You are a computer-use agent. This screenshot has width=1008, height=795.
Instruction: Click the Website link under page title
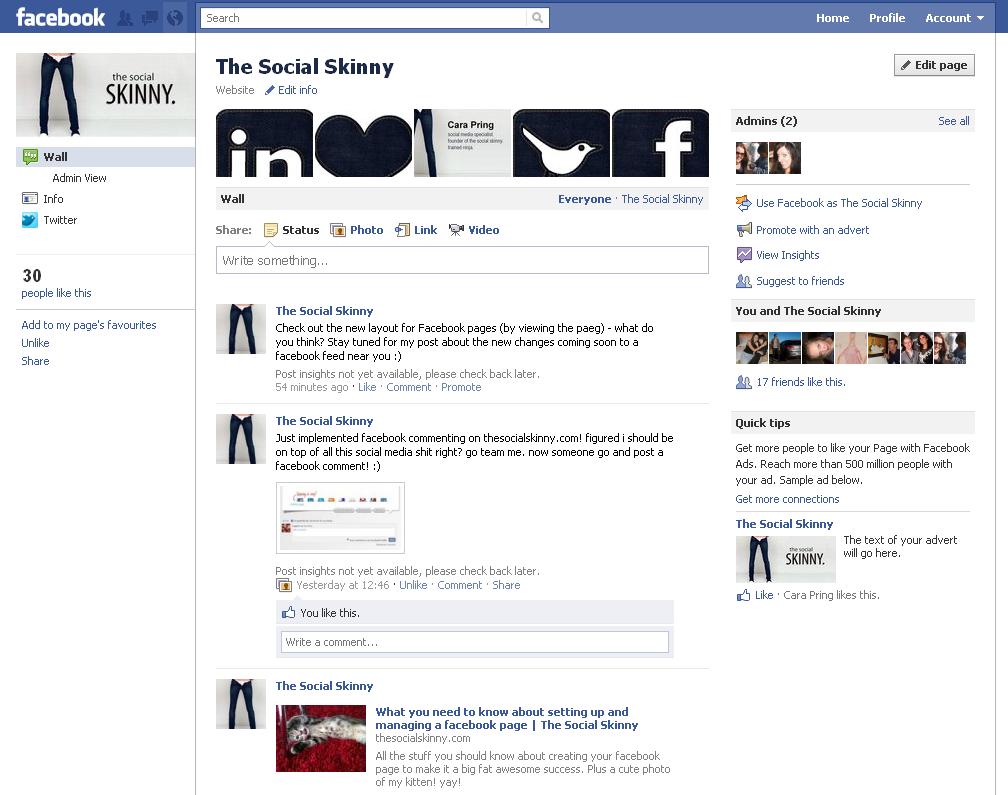235,90
